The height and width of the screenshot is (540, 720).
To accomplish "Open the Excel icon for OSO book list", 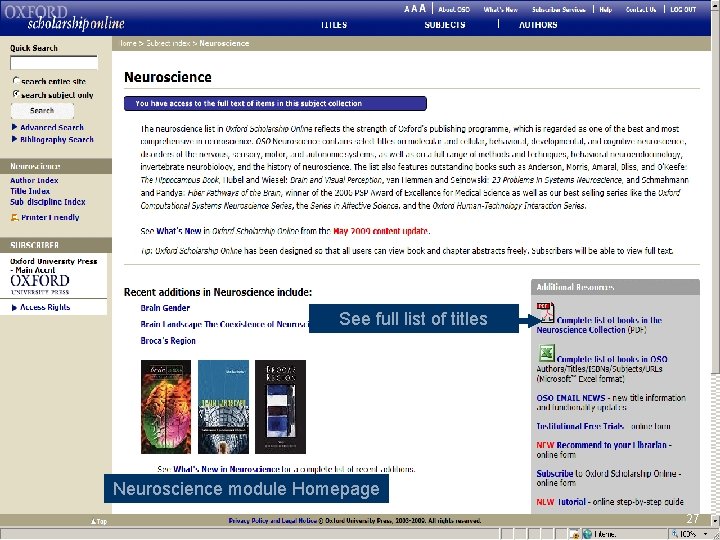I will click(546, 353).
